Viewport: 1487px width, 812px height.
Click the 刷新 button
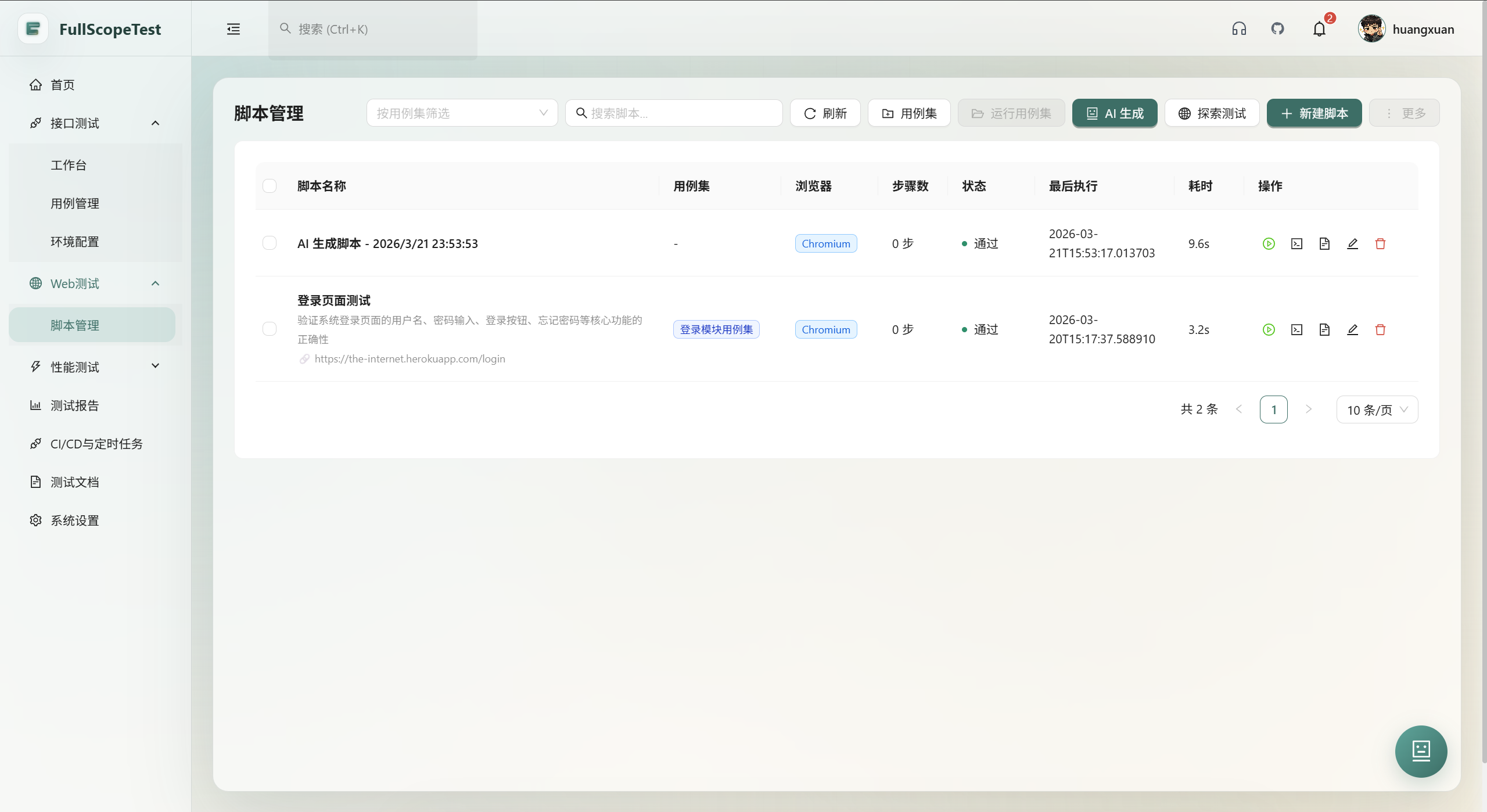pos(825,113)
